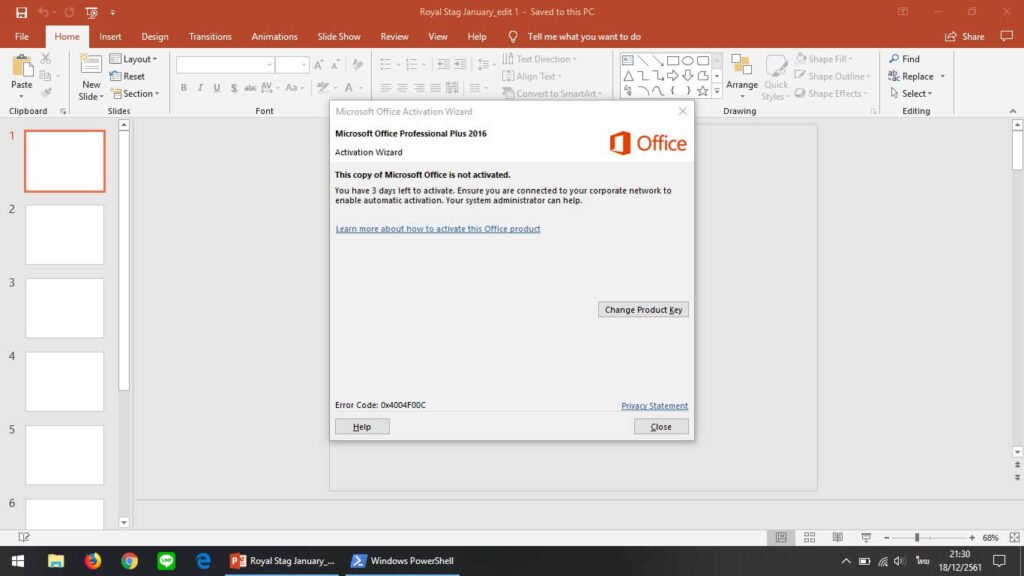This screenshot has height=576, width=1024.
Task: Click the Close button in Activation Wizard
Action: coord(661,426)
